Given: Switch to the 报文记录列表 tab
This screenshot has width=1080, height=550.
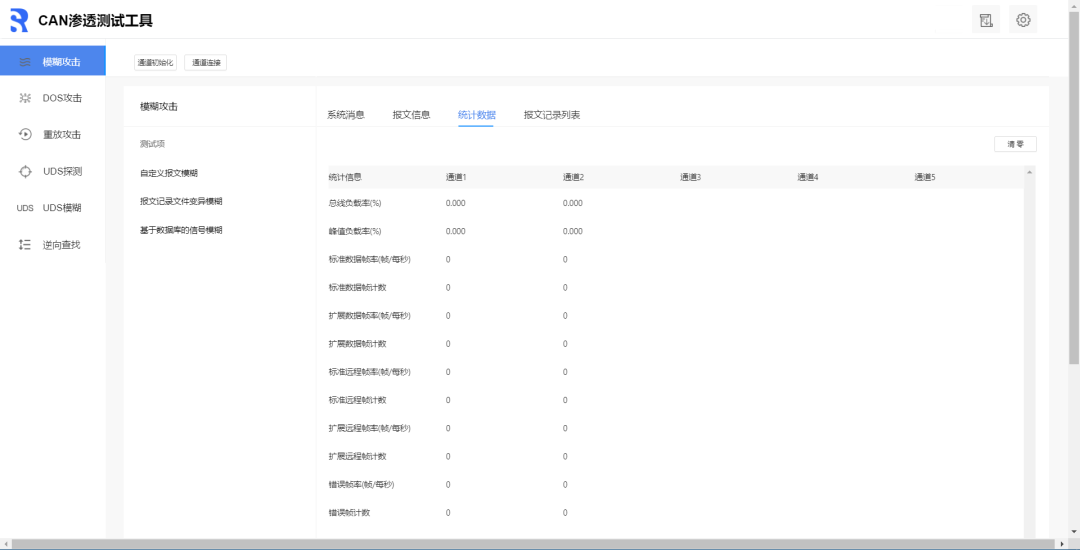Looking at the screenshot, I should tap(551, 115).
